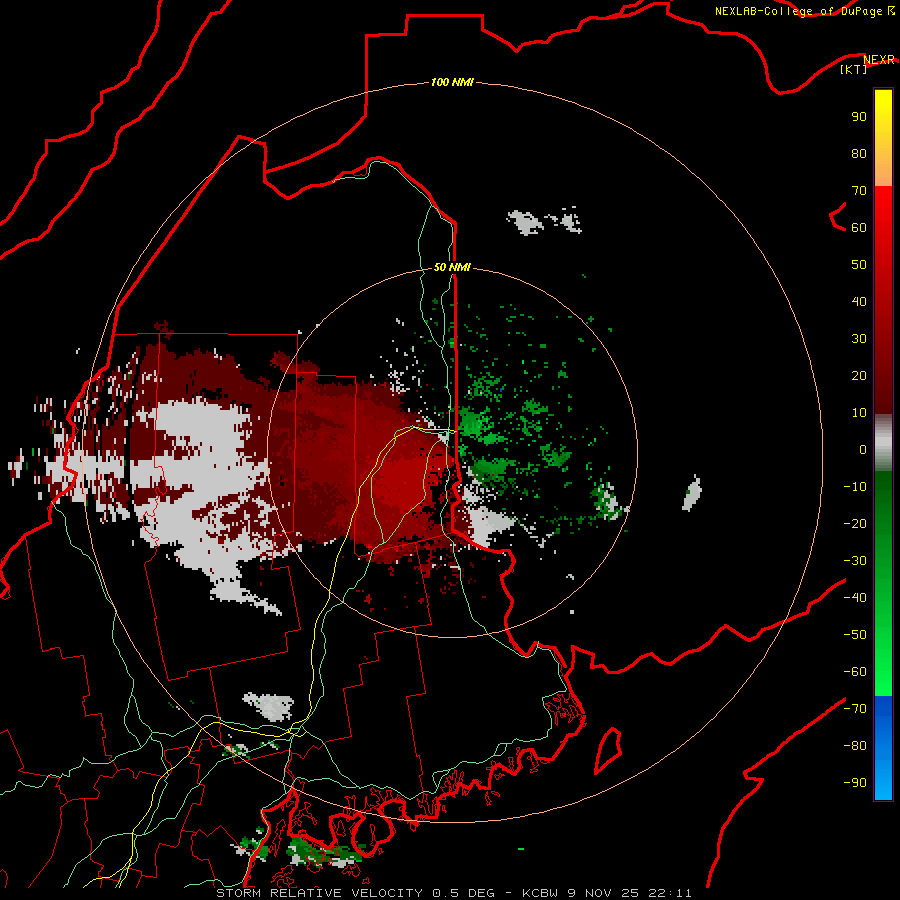This screenshot has width=900, height=900.
Task: Click the 80 value on velocity scale
Action: pos(859,153)
